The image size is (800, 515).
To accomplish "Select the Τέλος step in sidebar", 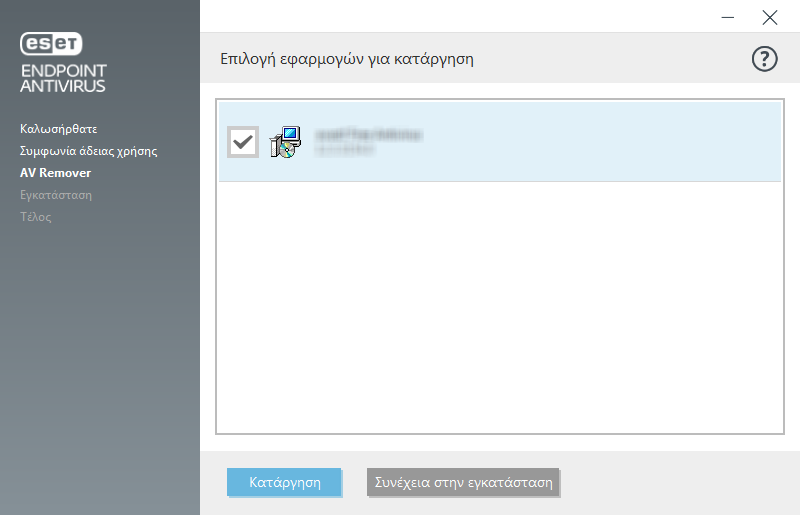I will pos(36,217).
